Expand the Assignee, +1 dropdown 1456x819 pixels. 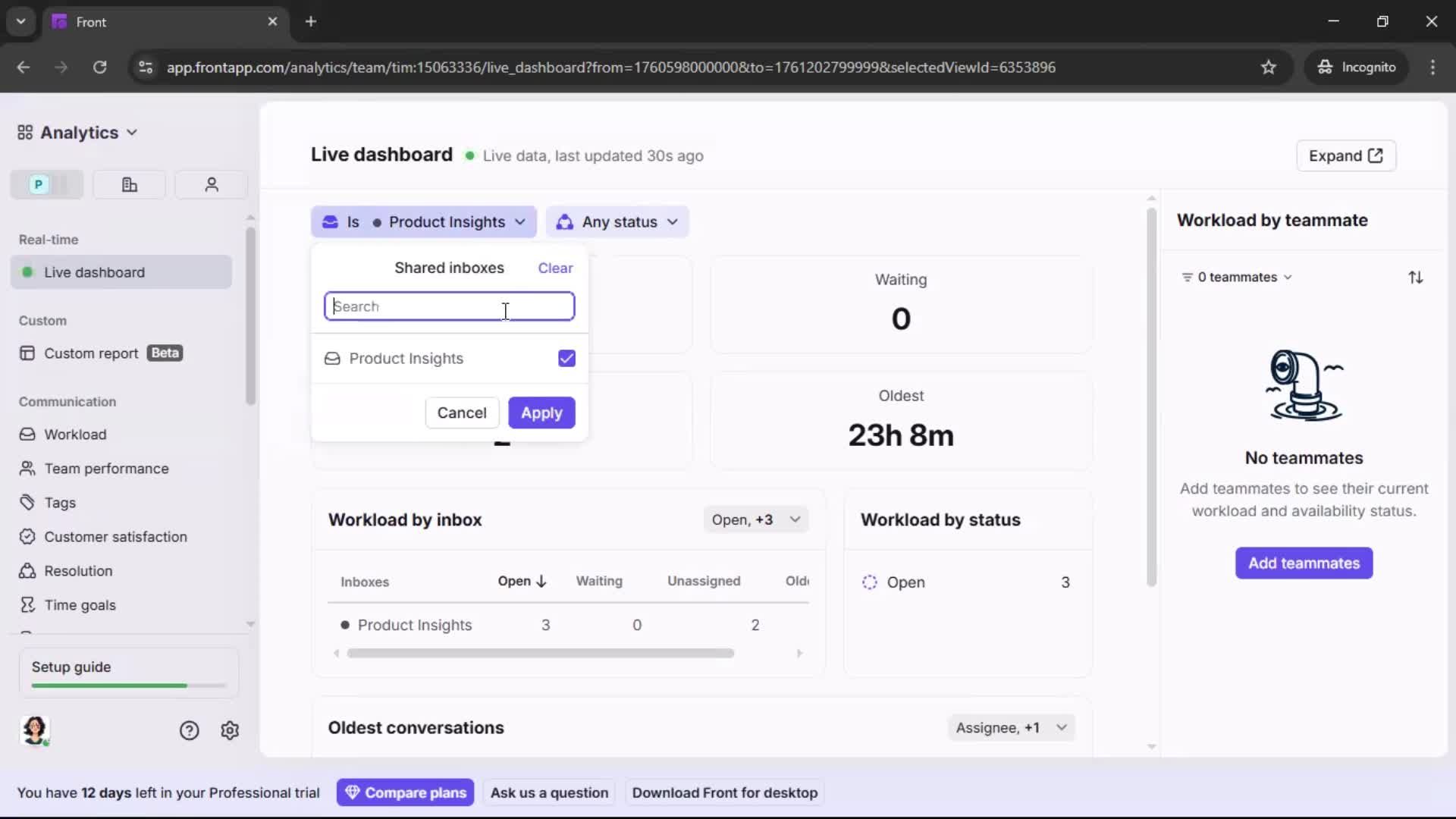[x=1012, y=727]
